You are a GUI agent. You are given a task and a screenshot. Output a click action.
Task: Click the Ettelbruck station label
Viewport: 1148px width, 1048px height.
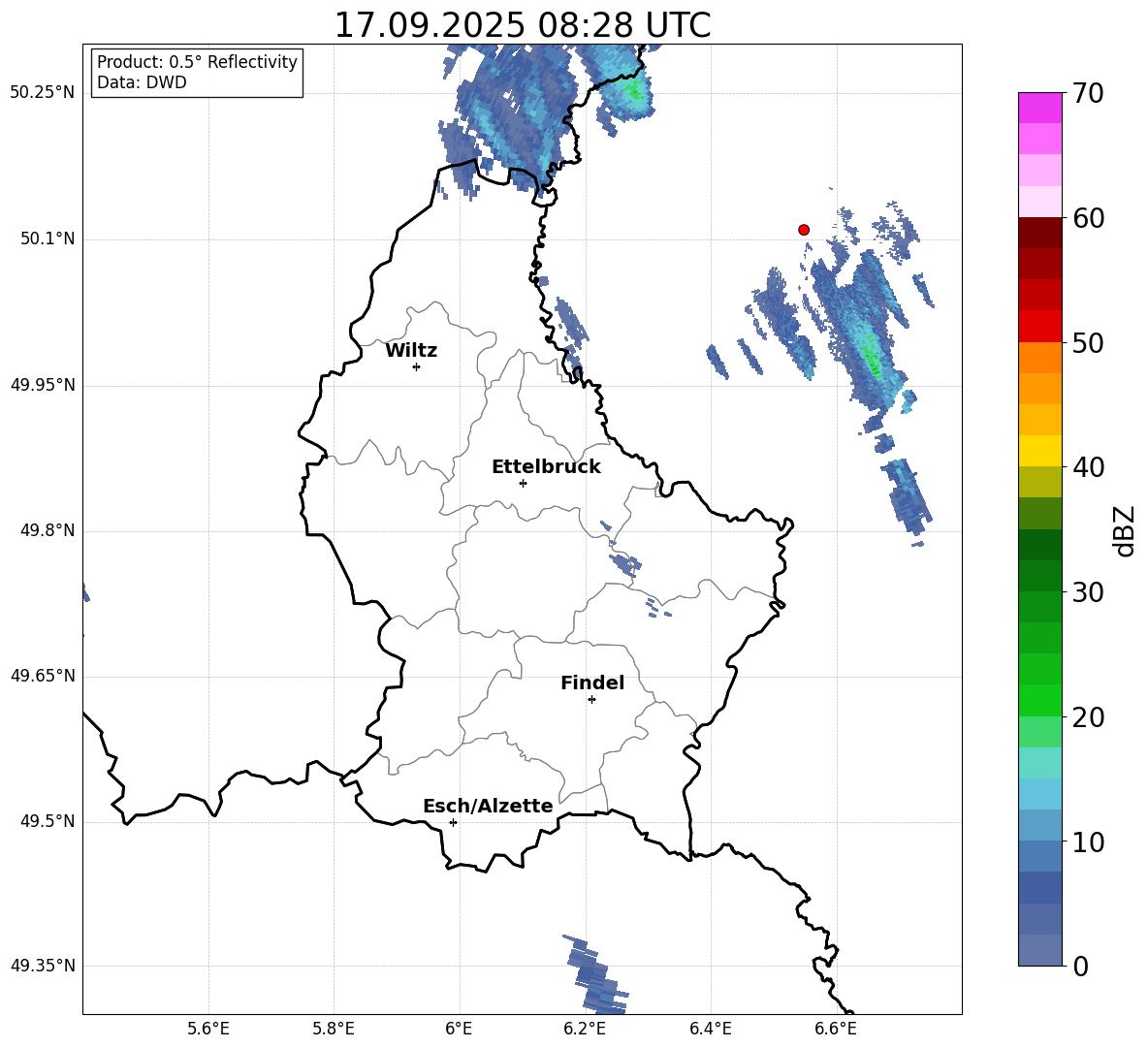click(x=546, y=467)
